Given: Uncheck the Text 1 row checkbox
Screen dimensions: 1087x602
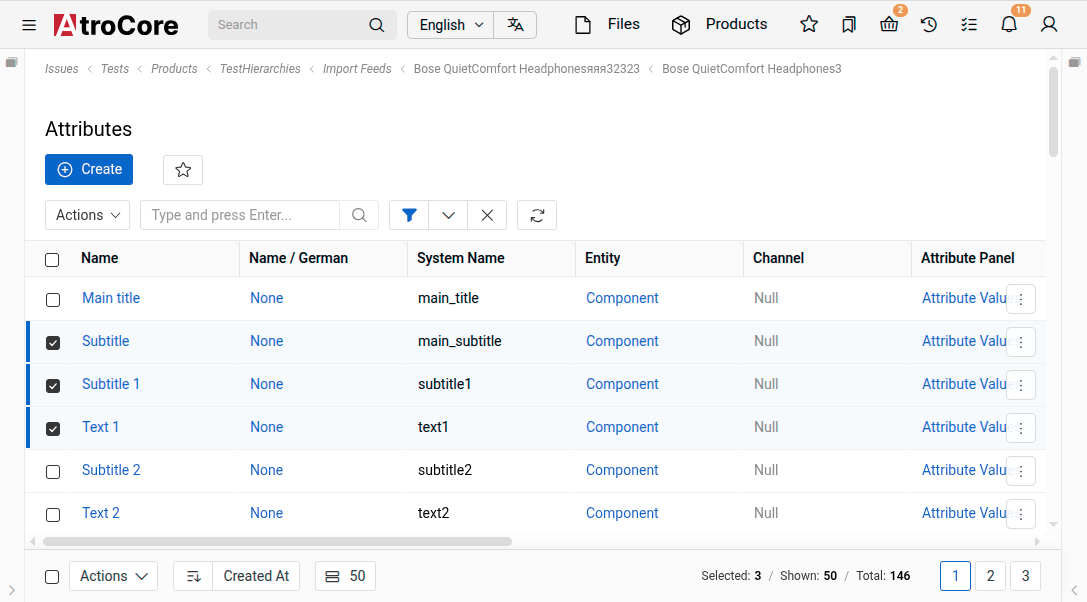Looking at the screenshot, I should (x=53, y=429).
